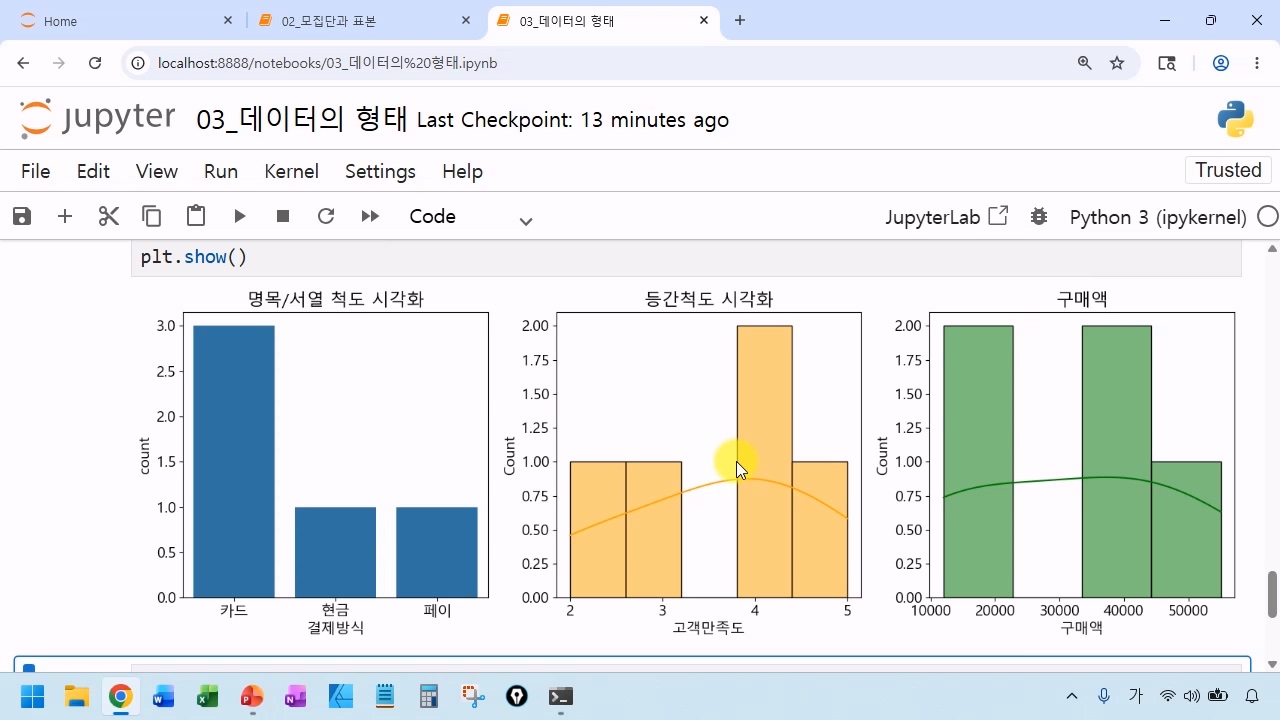Click the plt.show() code cell
This screenshot has width=1280, height=720.
pyautogui.click(x=686, y=258)
